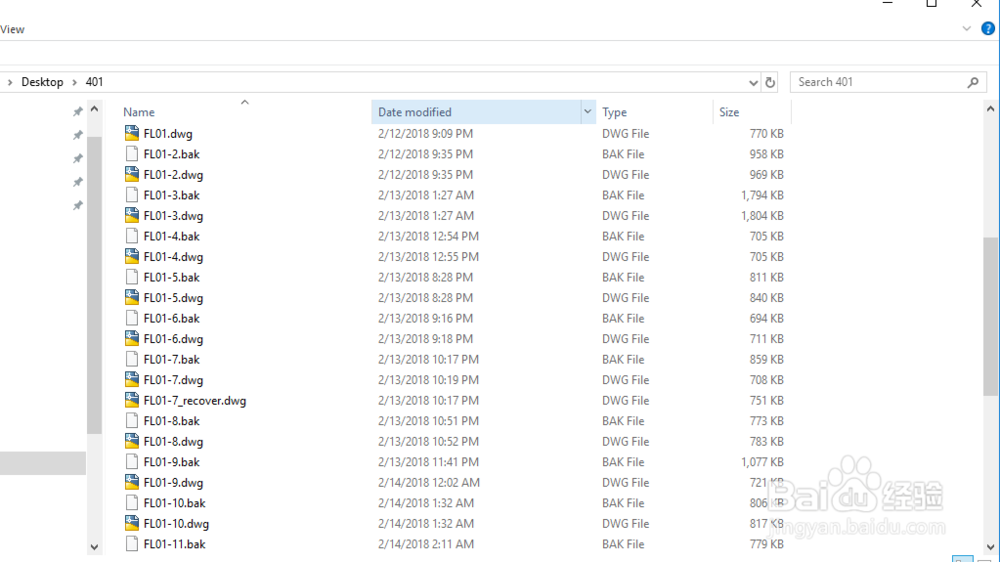Click the FL01-3.dwg drawing icon

click(131, 216)
